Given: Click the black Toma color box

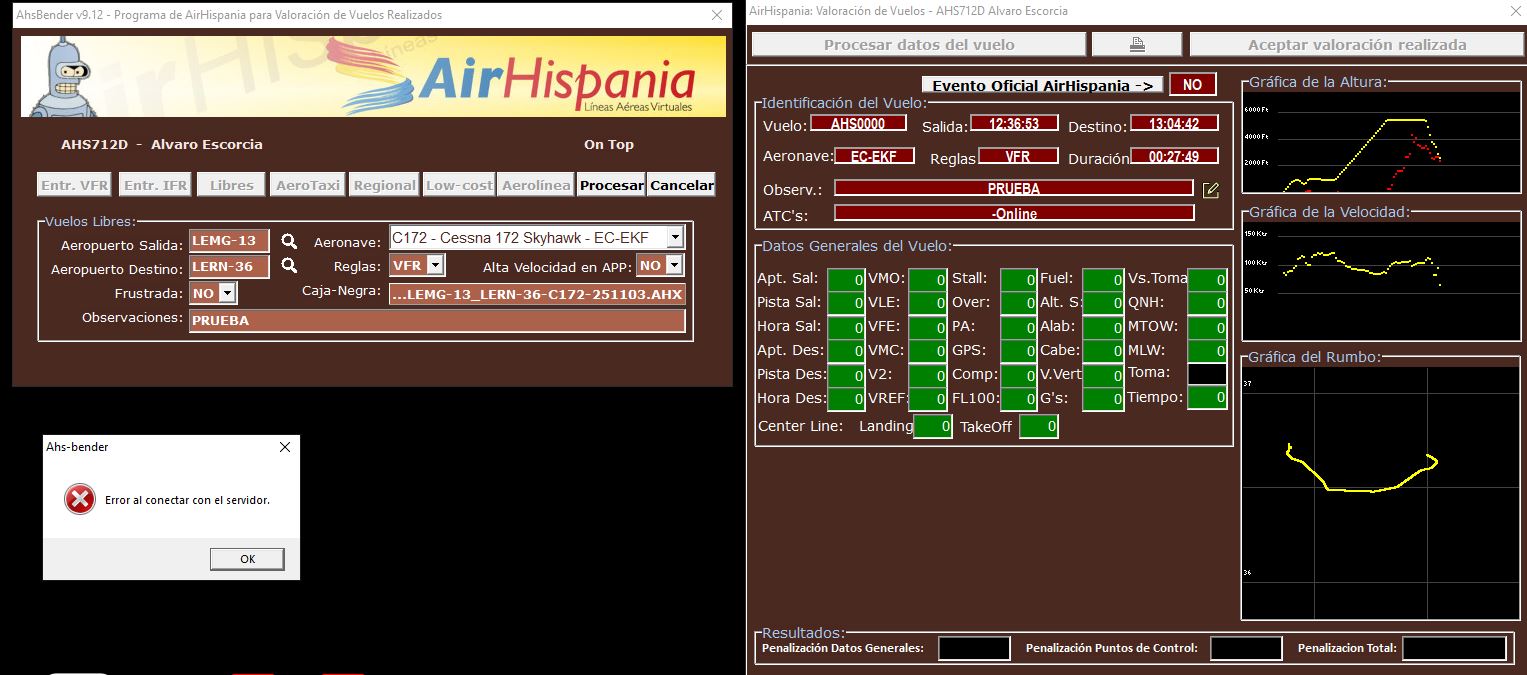Looking at the screenshot, I should coord(1207,373).
